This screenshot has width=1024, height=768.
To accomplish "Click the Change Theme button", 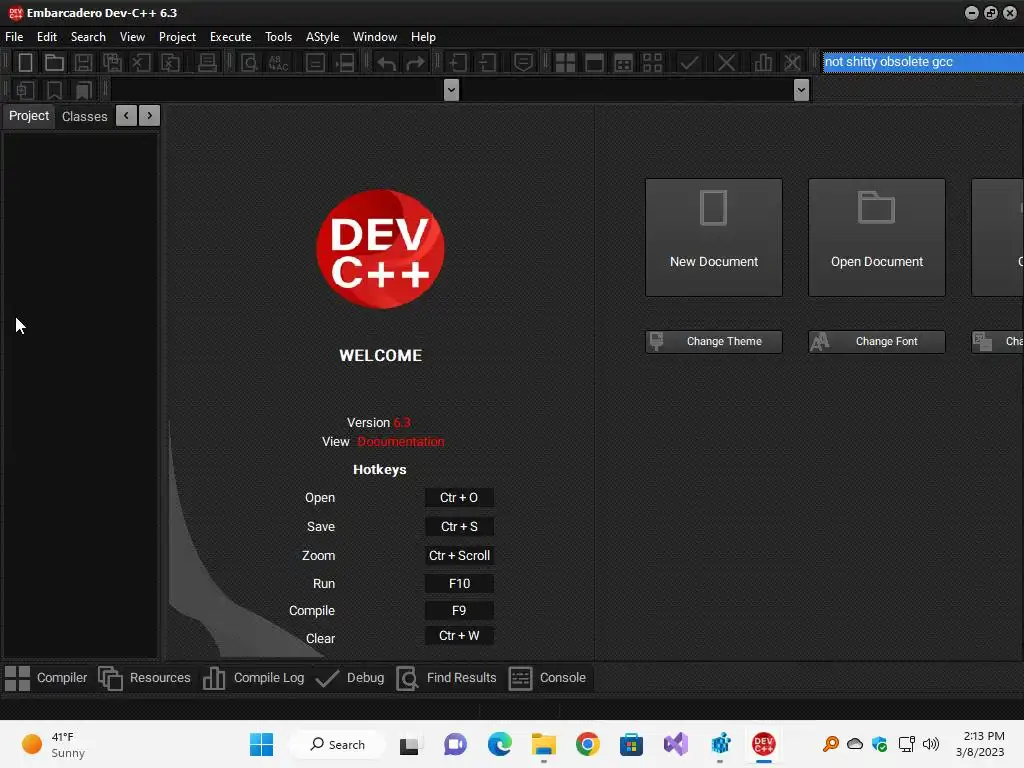I will pyautogui.click(x=714, y=342).
